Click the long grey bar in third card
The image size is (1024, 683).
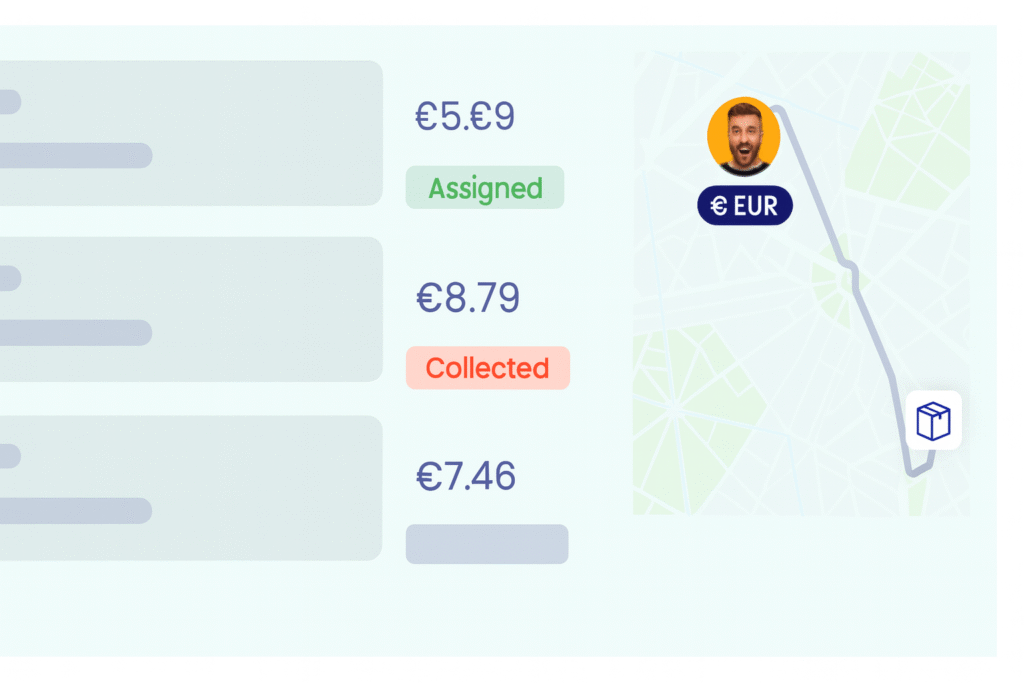point(76,511)
